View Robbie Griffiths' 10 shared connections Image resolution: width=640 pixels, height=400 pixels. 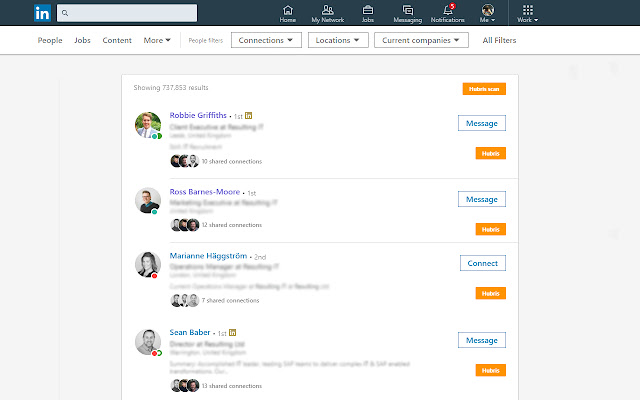click(232, 162)
